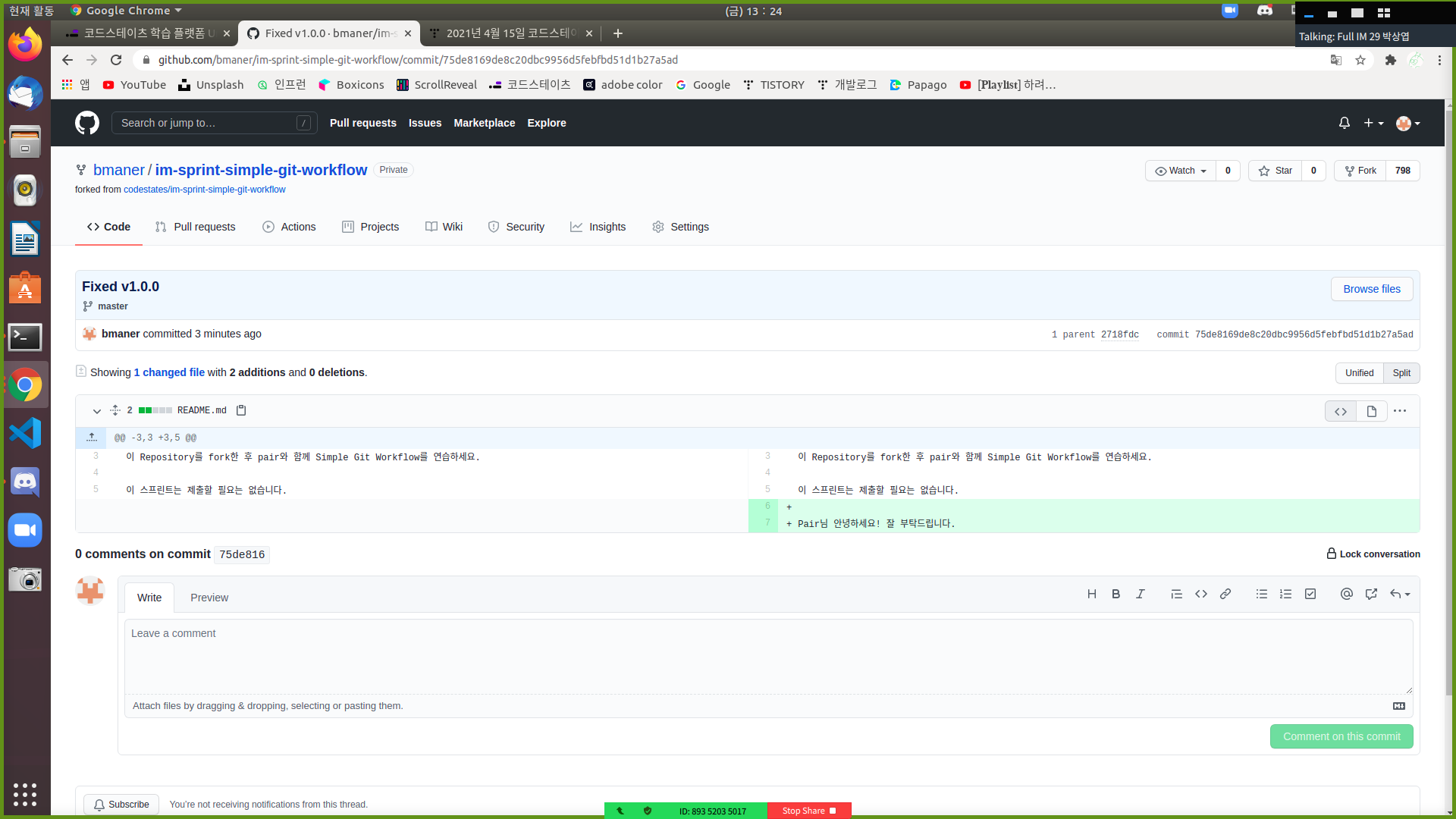Open the saved replies dropdown
This screenshot has height=819, width=1456.
tap(1400, 594)
